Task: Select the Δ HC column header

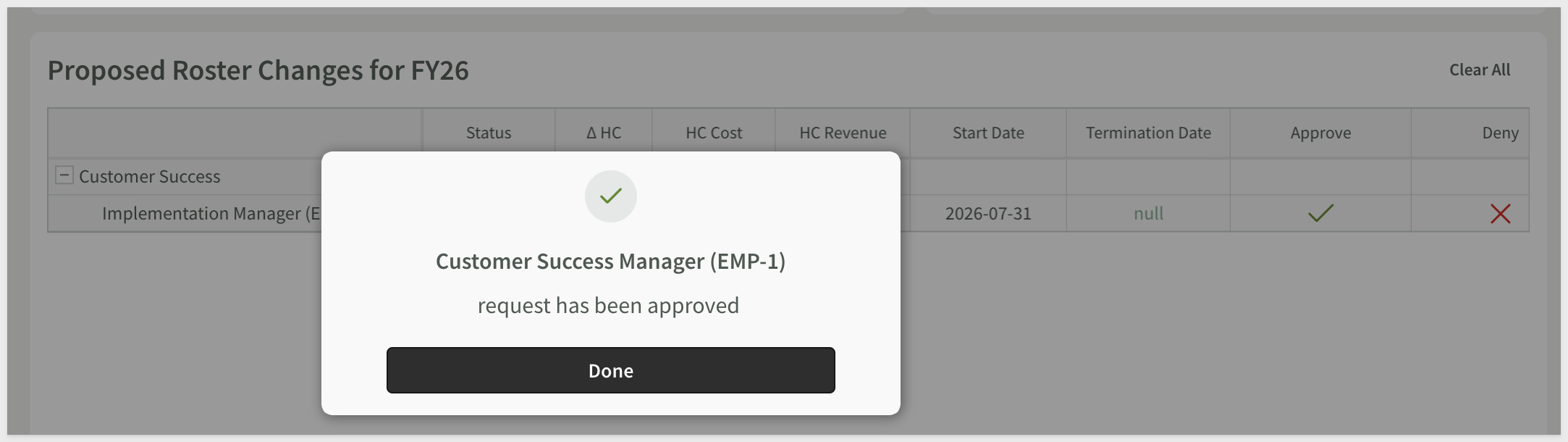Action: point(604,133)
